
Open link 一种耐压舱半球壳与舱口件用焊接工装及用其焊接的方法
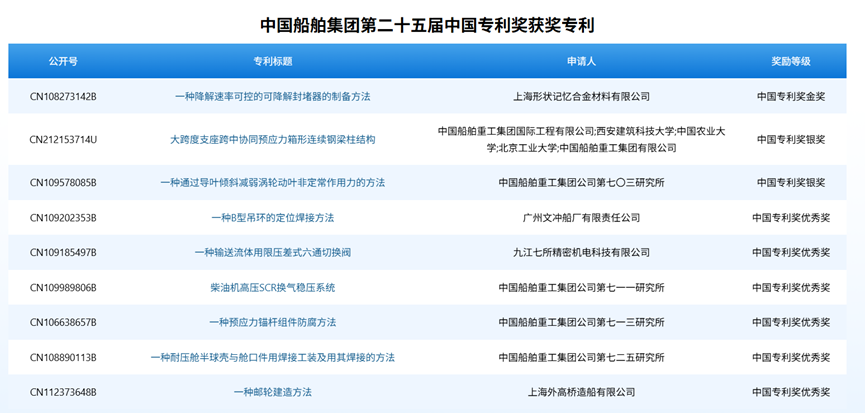272,357
